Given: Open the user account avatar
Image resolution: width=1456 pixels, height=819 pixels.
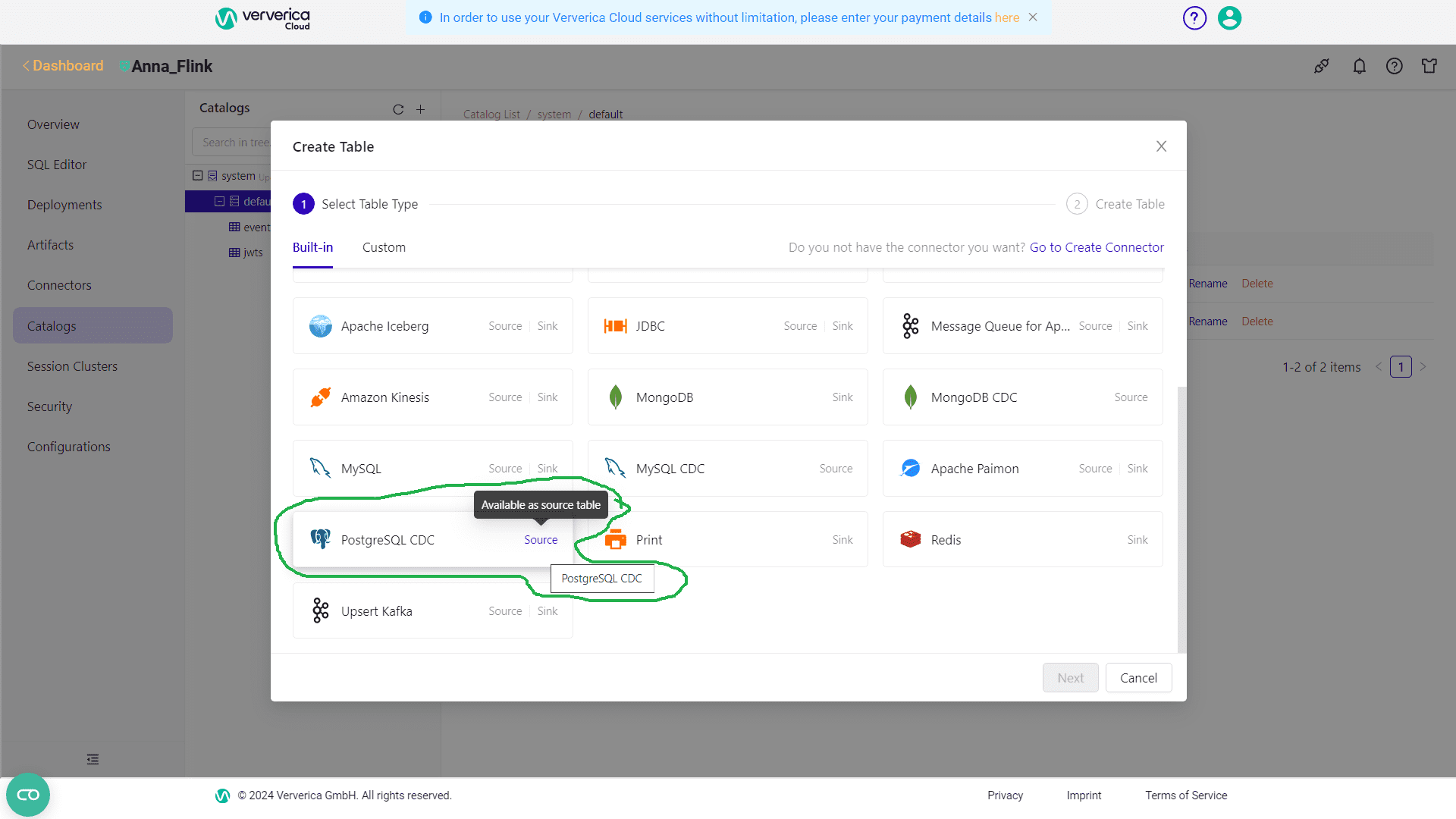Looking at the screenshot, I should click(1229, 17).
